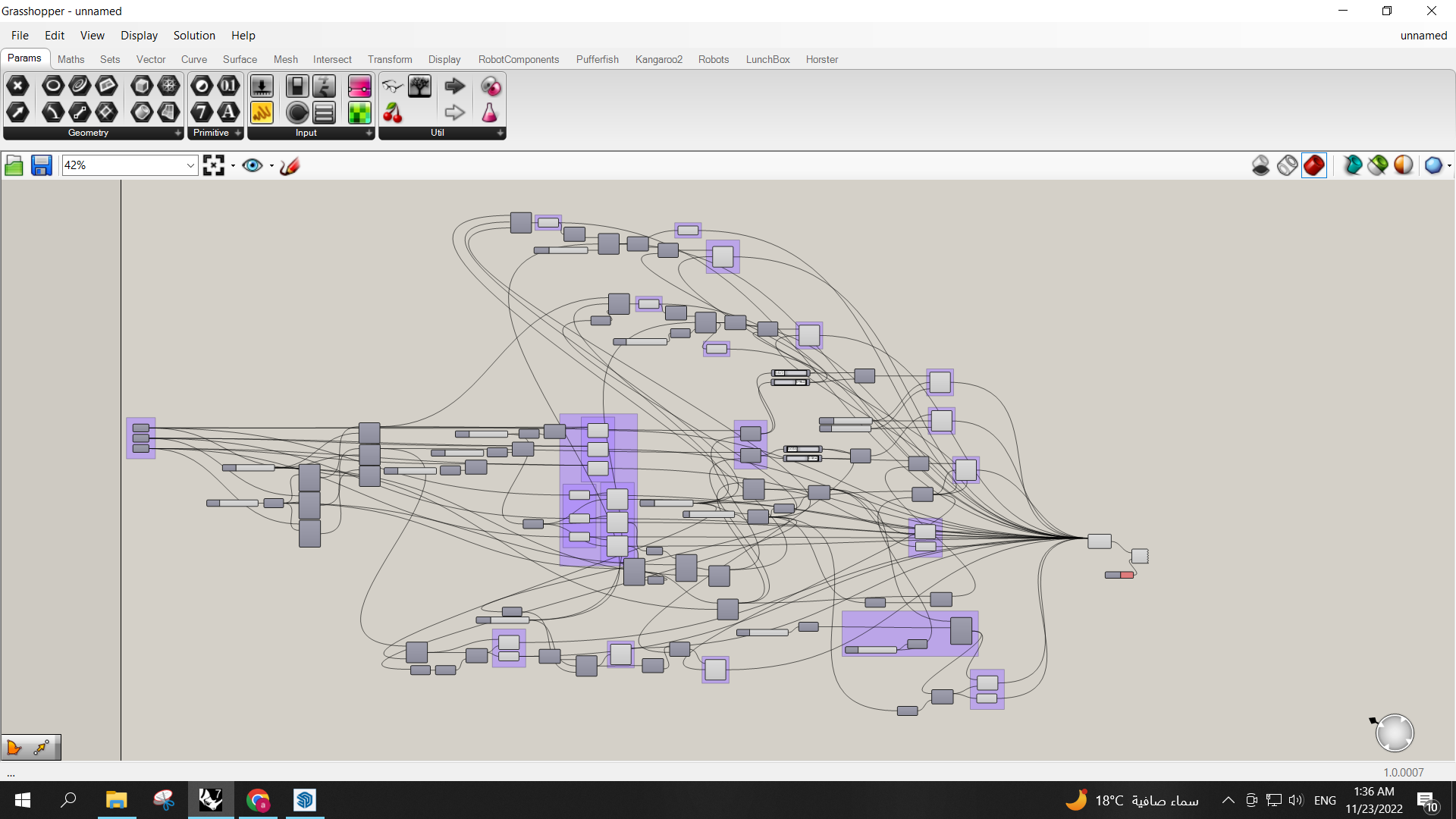Pick the Panel component icon
This screenshot has width=1456, height=819.
(262, 112)
